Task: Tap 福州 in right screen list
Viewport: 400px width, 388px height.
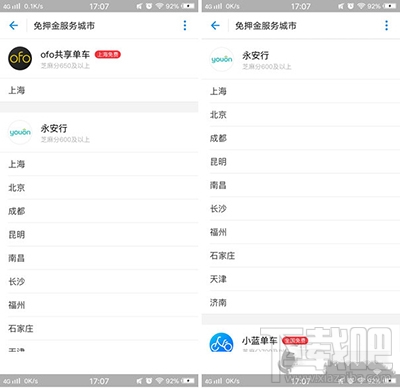Action: (x=301, y=232)
